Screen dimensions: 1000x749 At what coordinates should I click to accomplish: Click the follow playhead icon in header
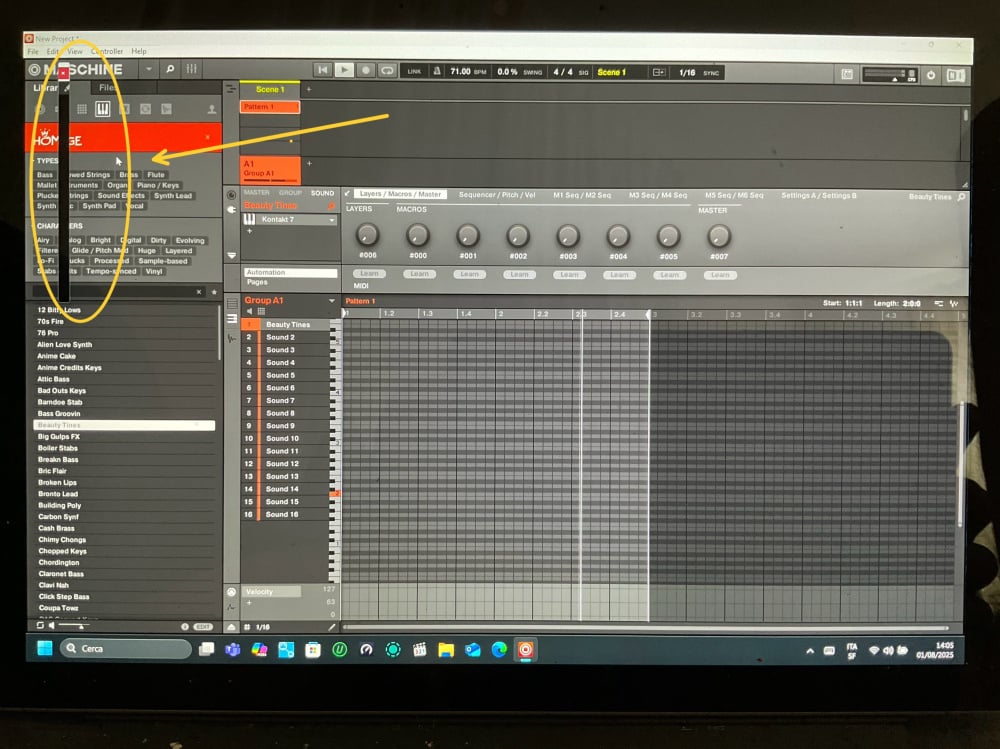(x=659, y=73)
